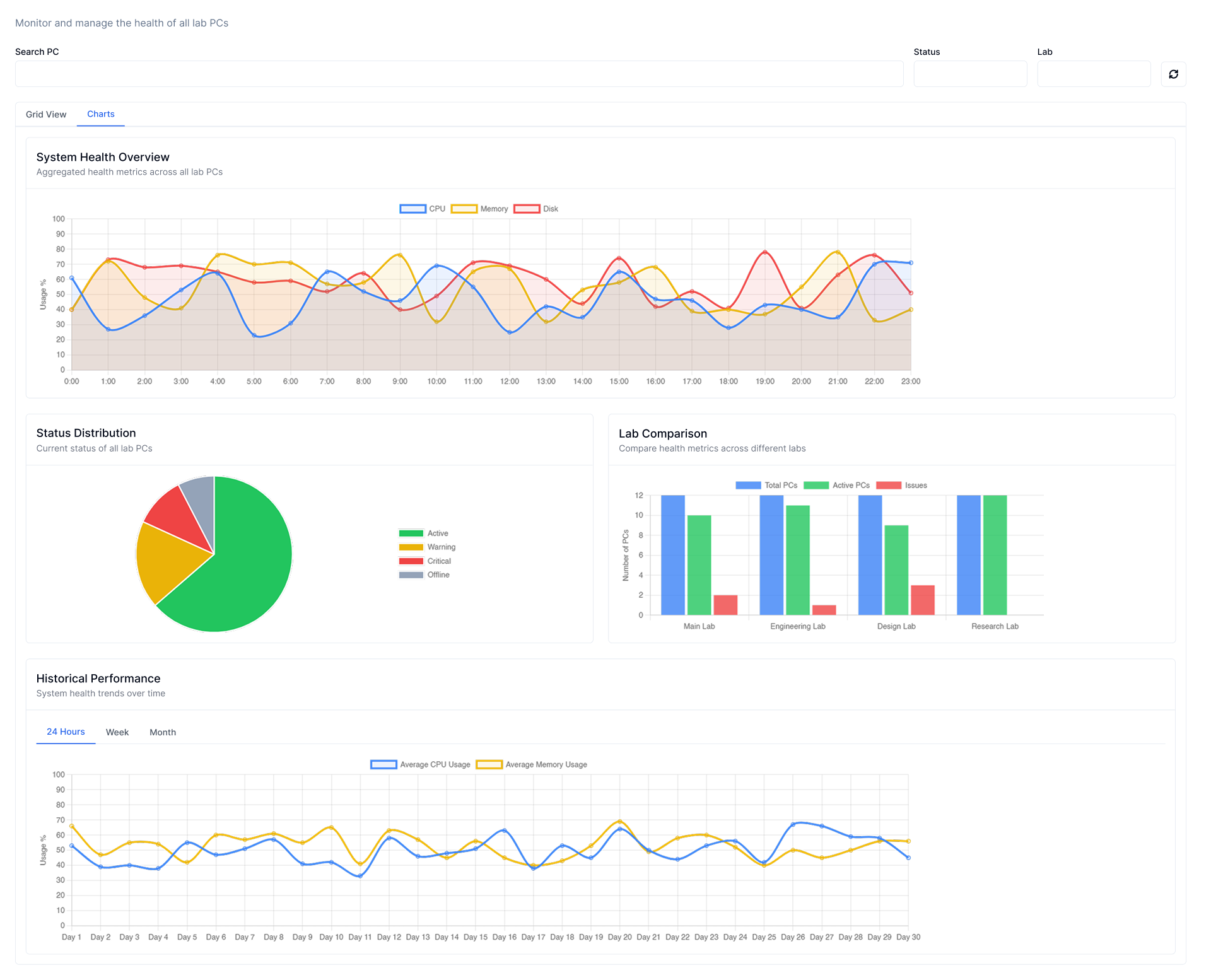The height and width of the screenshot is (980, 1211).
Task: Toggle CPU series in System Health legend
Action: [x=423, y=209]
